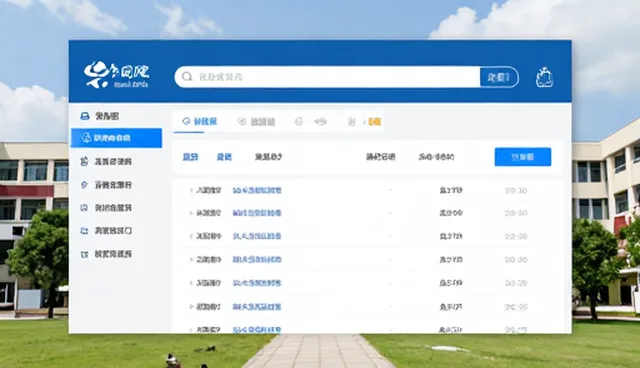Click the second blue filter link under tabs
Image resolution: width=640 pixels, height=368 pixels.
click(x=224, y=157)
